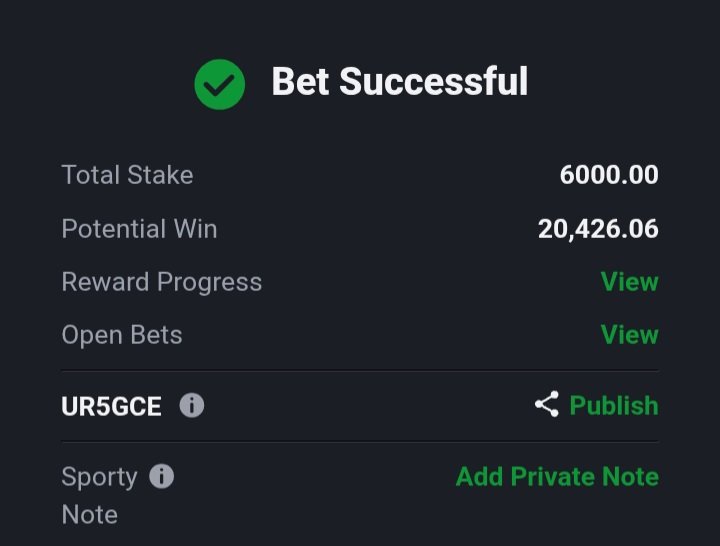View the Reward Progress details
Viewport: 720px width, 546px height.
point(630,281)
